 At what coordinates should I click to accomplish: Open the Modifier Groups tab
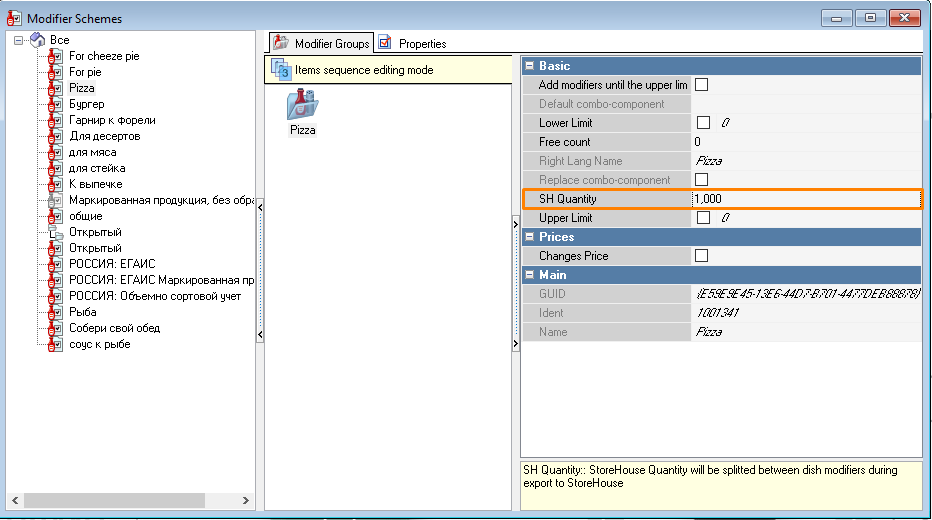coord(321,43)
